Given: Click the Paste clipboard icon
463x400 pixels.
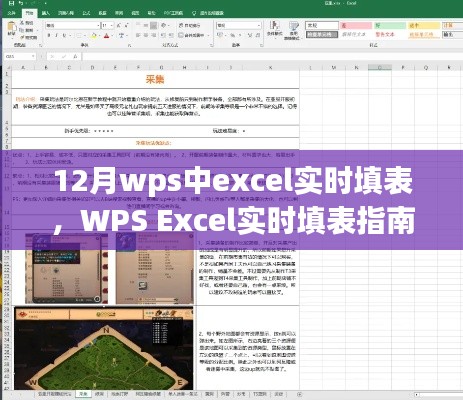Looking at the screenshot, I should (12, 27).
